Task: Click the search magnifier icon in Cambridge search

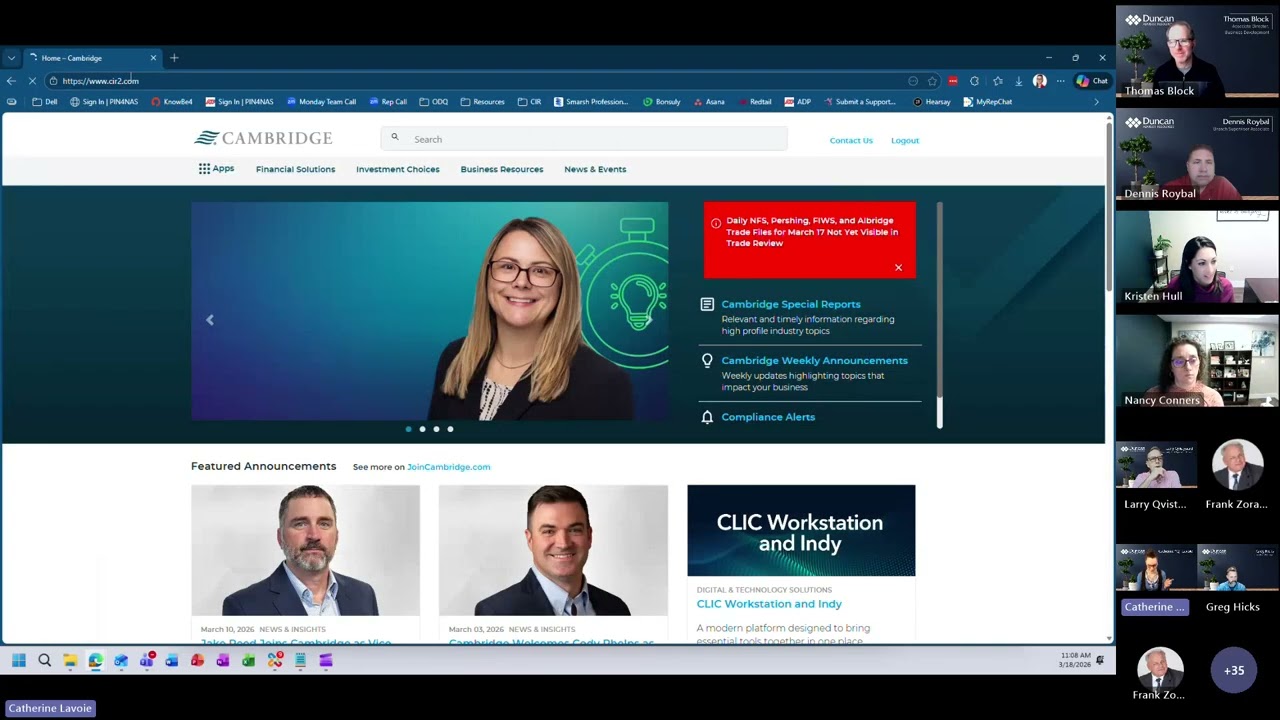Action: point(395,138)
